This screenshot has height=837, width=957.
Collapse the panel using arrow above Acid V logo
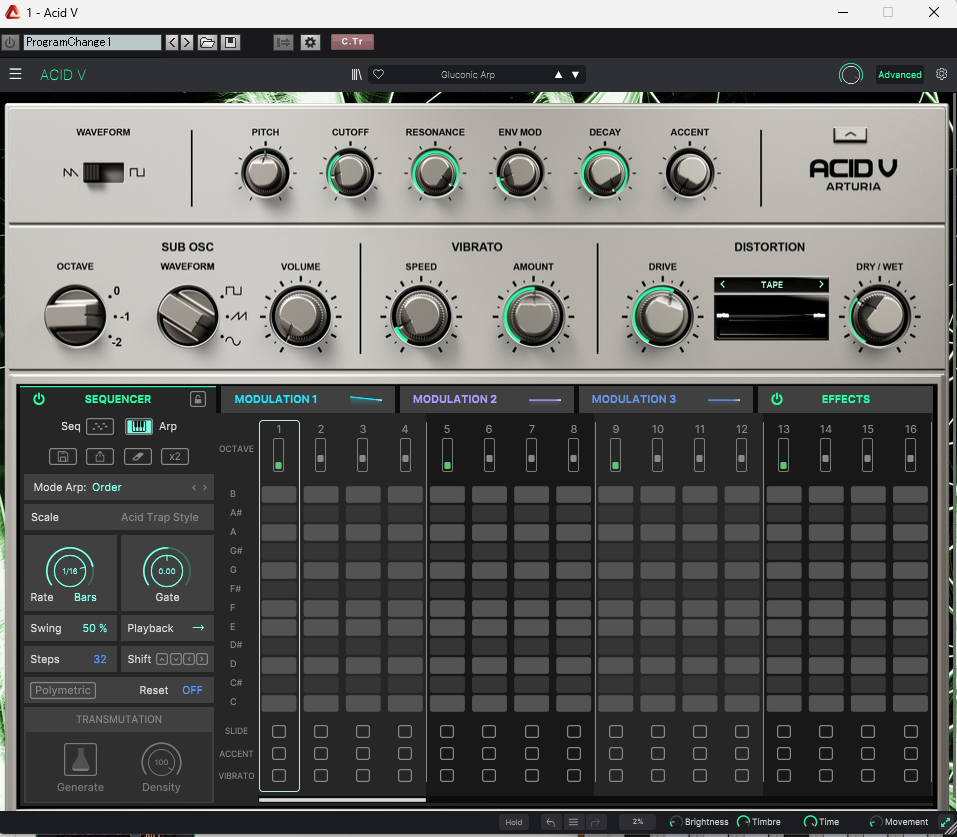[850, 135]
